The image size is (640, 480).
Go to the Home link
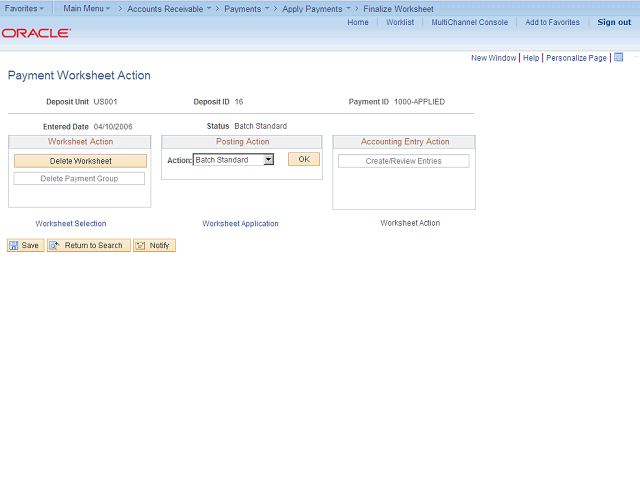pyautogui.click(x=358, y=22)
